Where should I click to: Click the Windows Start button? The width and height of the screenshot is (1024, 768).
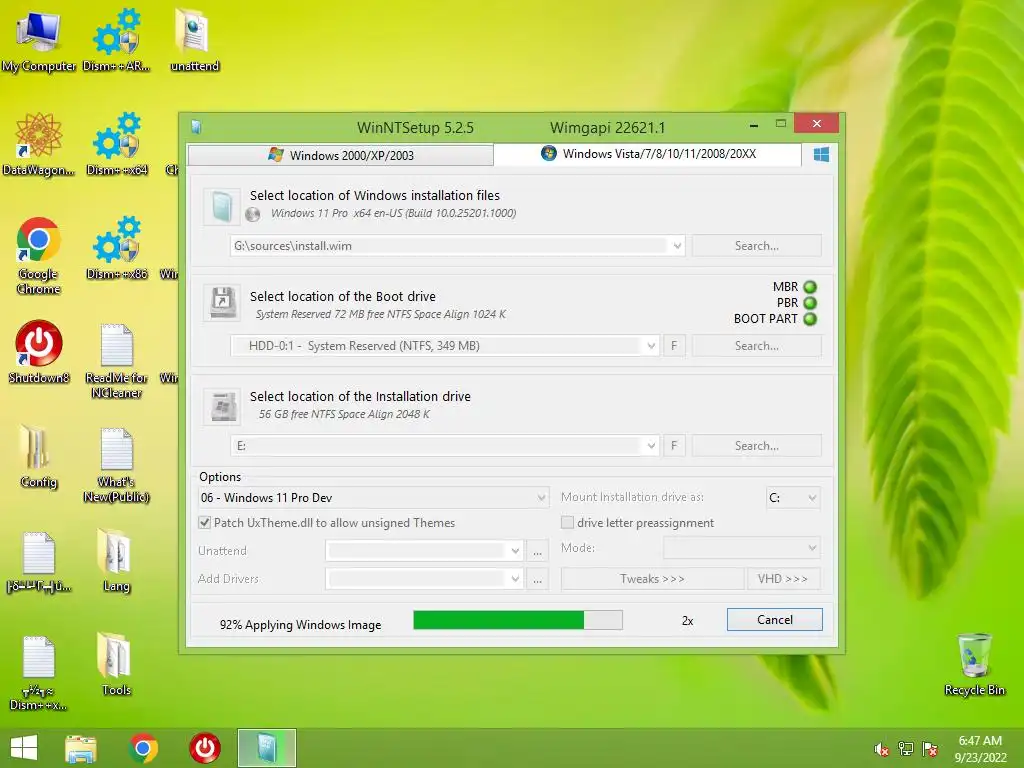24,748
